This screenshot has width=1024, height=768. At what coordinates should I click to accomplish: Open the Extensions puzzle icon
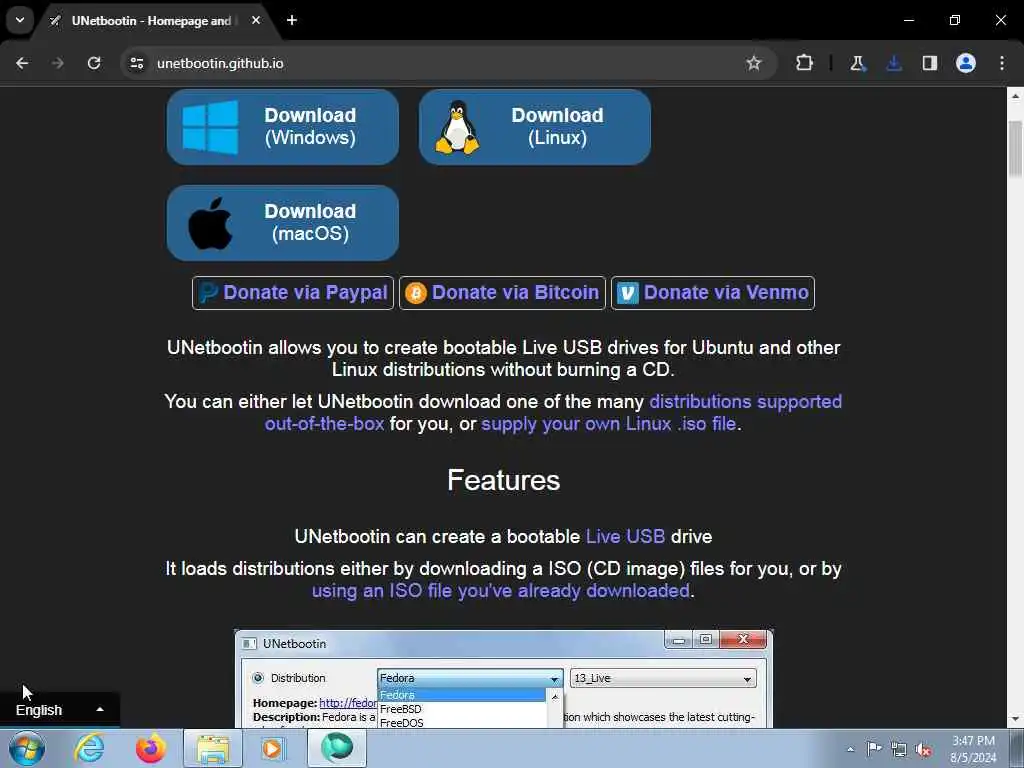(805, 63)
